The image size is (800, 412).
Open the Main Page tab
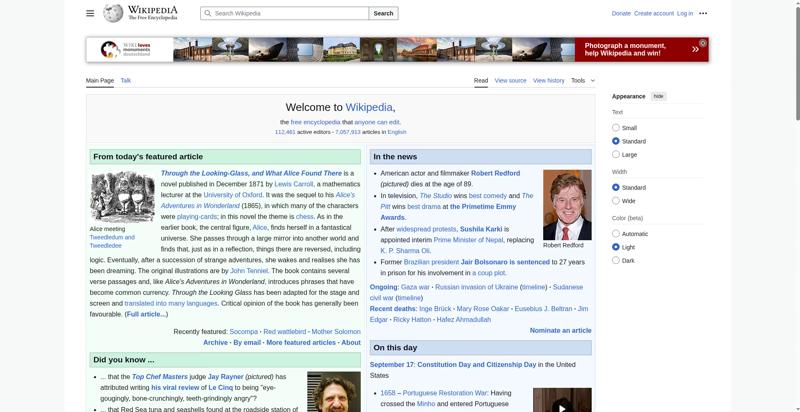click(99, 81)
